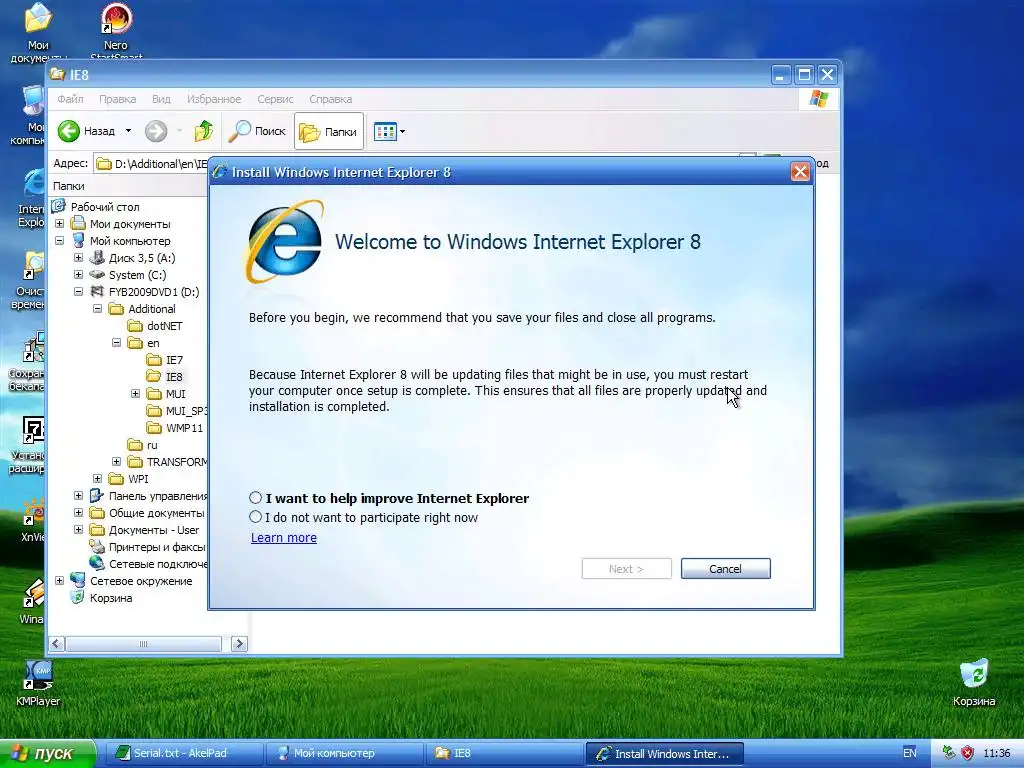Select the IE7 folder in tree
This screenshot has height=768, width=1024.
click(x=174, y=360)
